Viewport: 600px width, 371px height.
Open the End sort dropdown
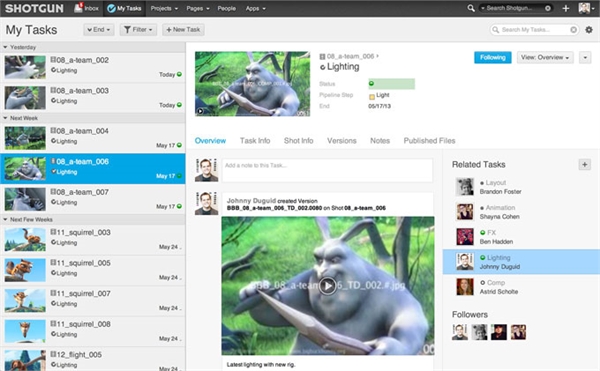tap(99, 29)
